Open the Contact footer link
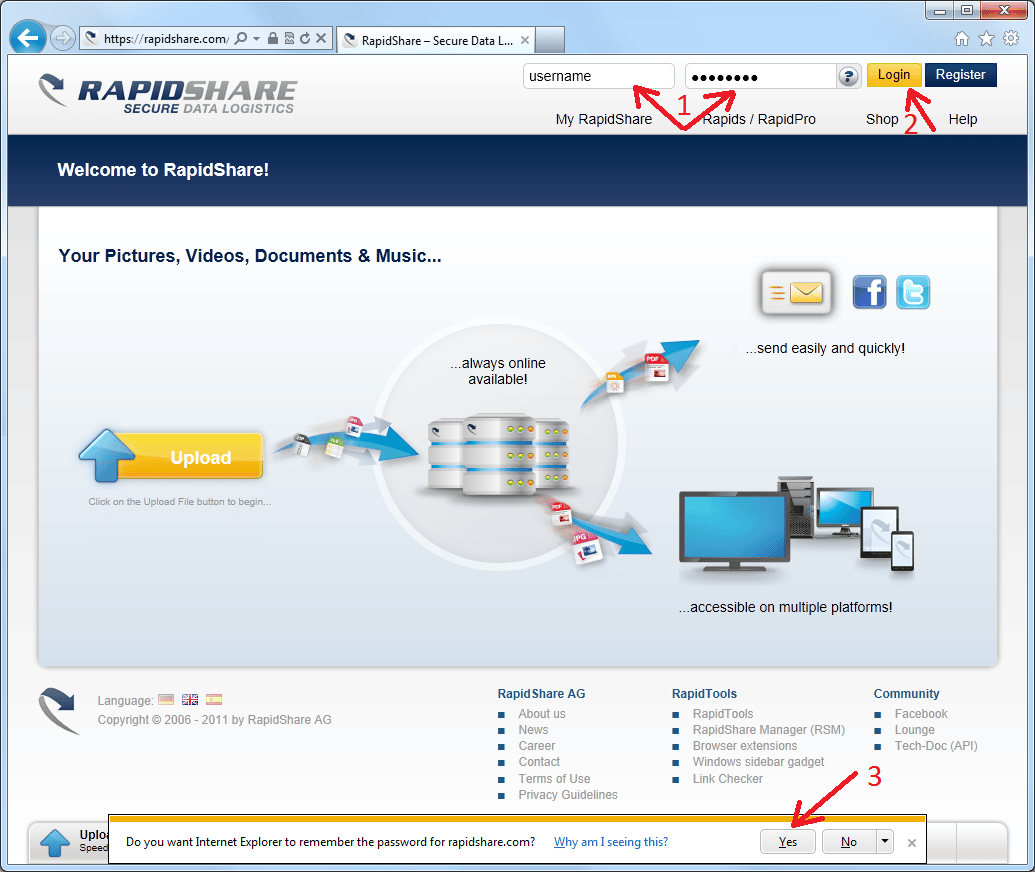The height and width of the screenshot is (872, 1035). [539, 762]
